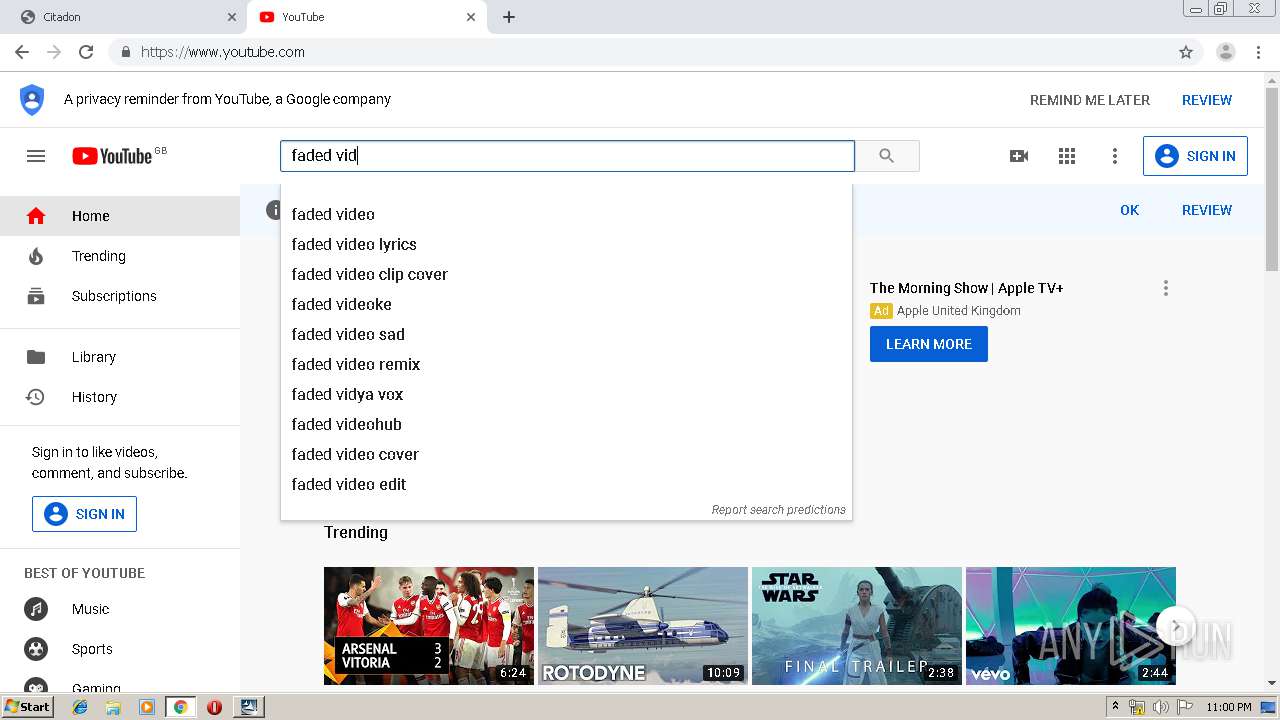This screenshot has height=720, width=1280.
Task: Open Library in sidebar
Action: click(x=120, y=357)
